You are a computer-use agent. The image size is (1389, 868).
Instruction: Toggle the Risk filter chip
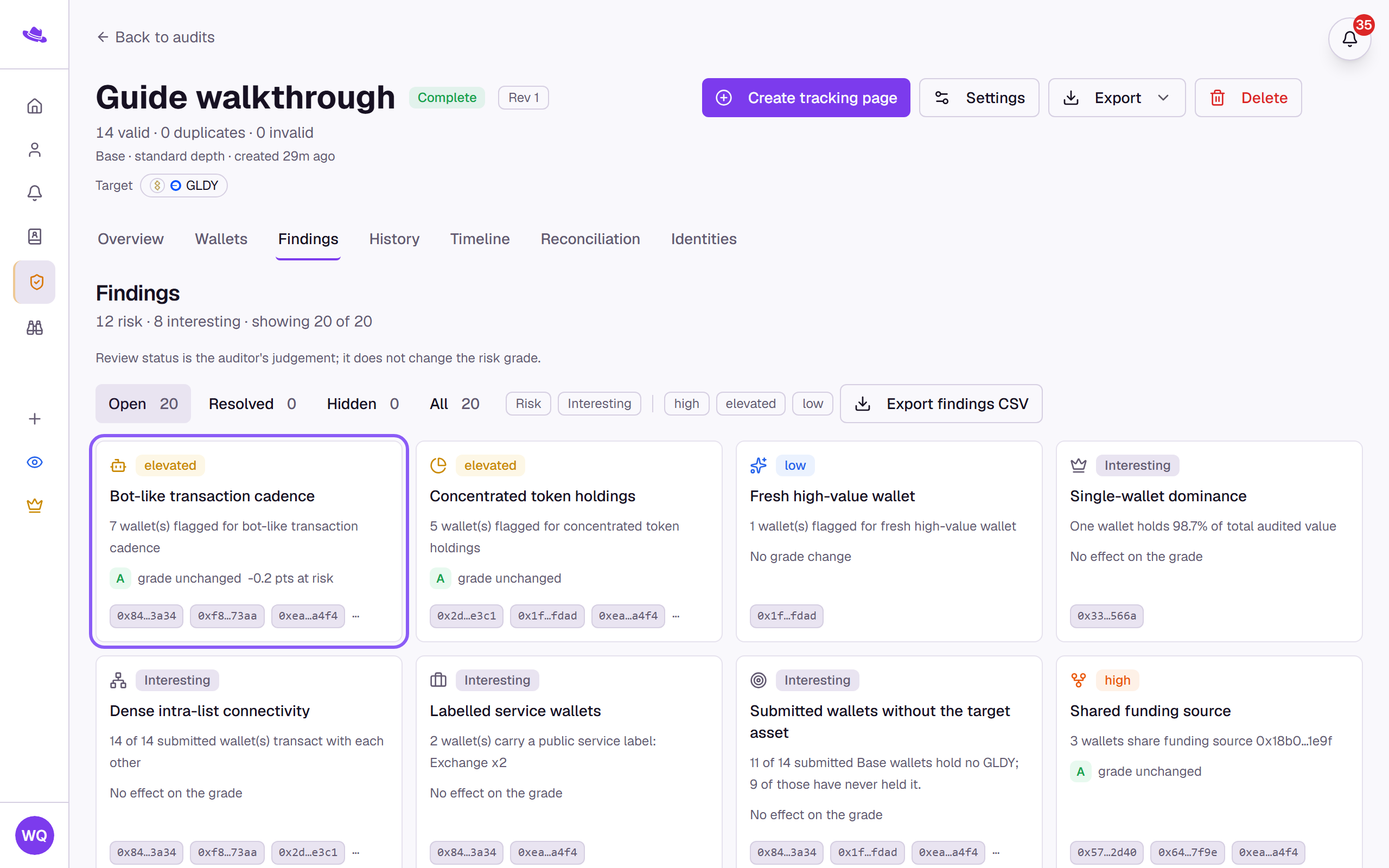point(528,404)
